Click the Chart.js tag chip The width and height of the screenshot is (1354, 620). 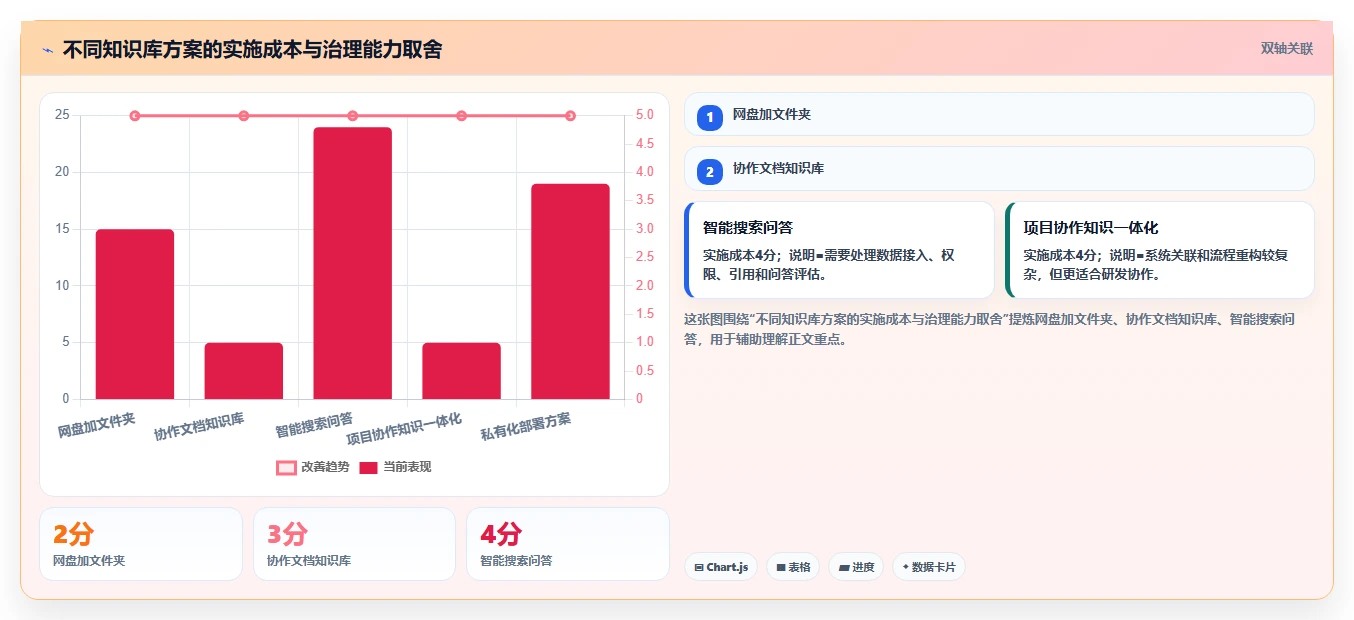click(721, 567)
